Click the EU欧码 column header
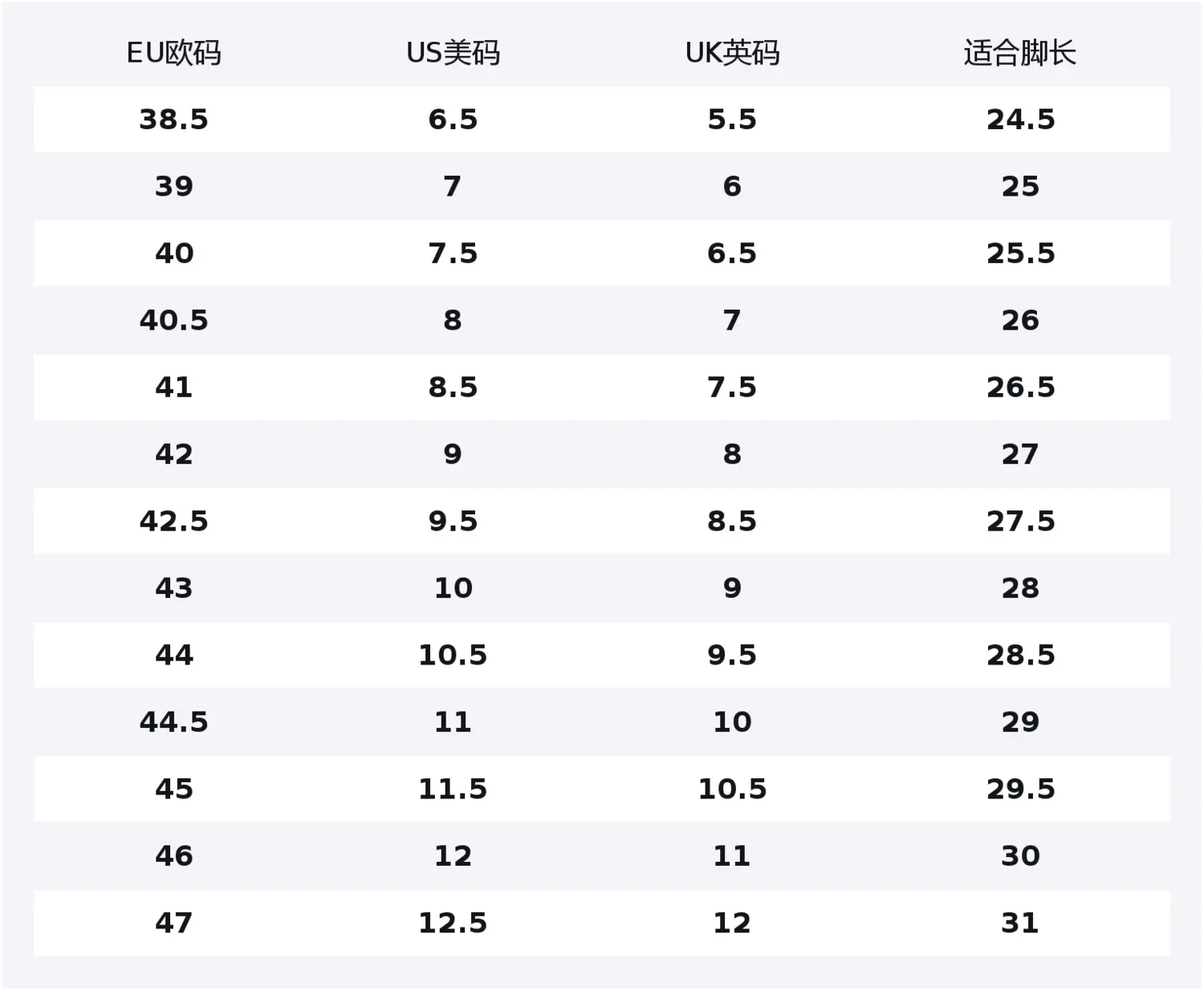1204x991 pixels. [x=173, y=53]
